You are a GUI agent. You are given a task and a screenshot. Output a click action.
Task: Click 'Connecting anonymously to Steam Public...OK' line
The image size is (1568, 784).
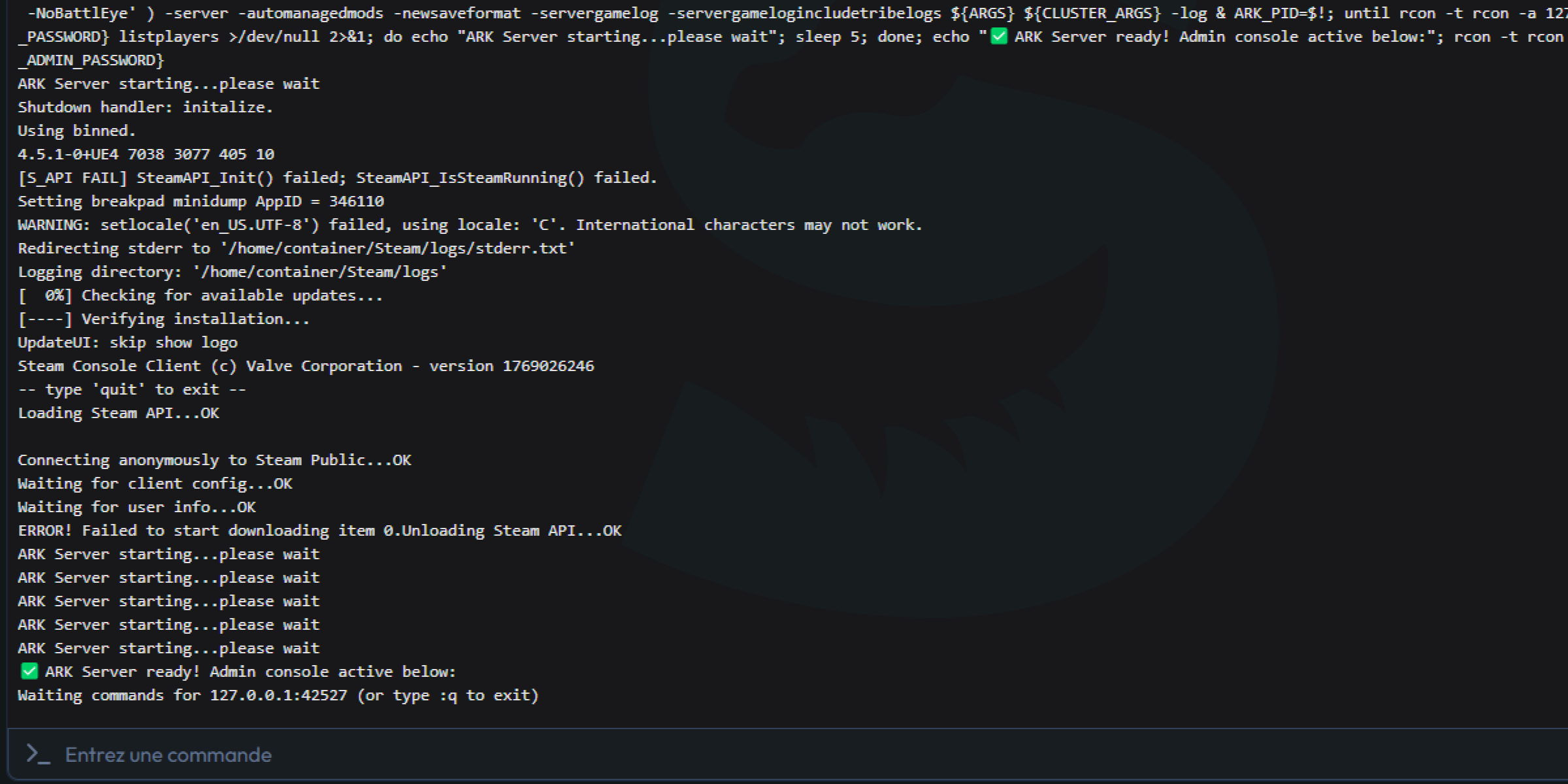(x=214, y=460)
